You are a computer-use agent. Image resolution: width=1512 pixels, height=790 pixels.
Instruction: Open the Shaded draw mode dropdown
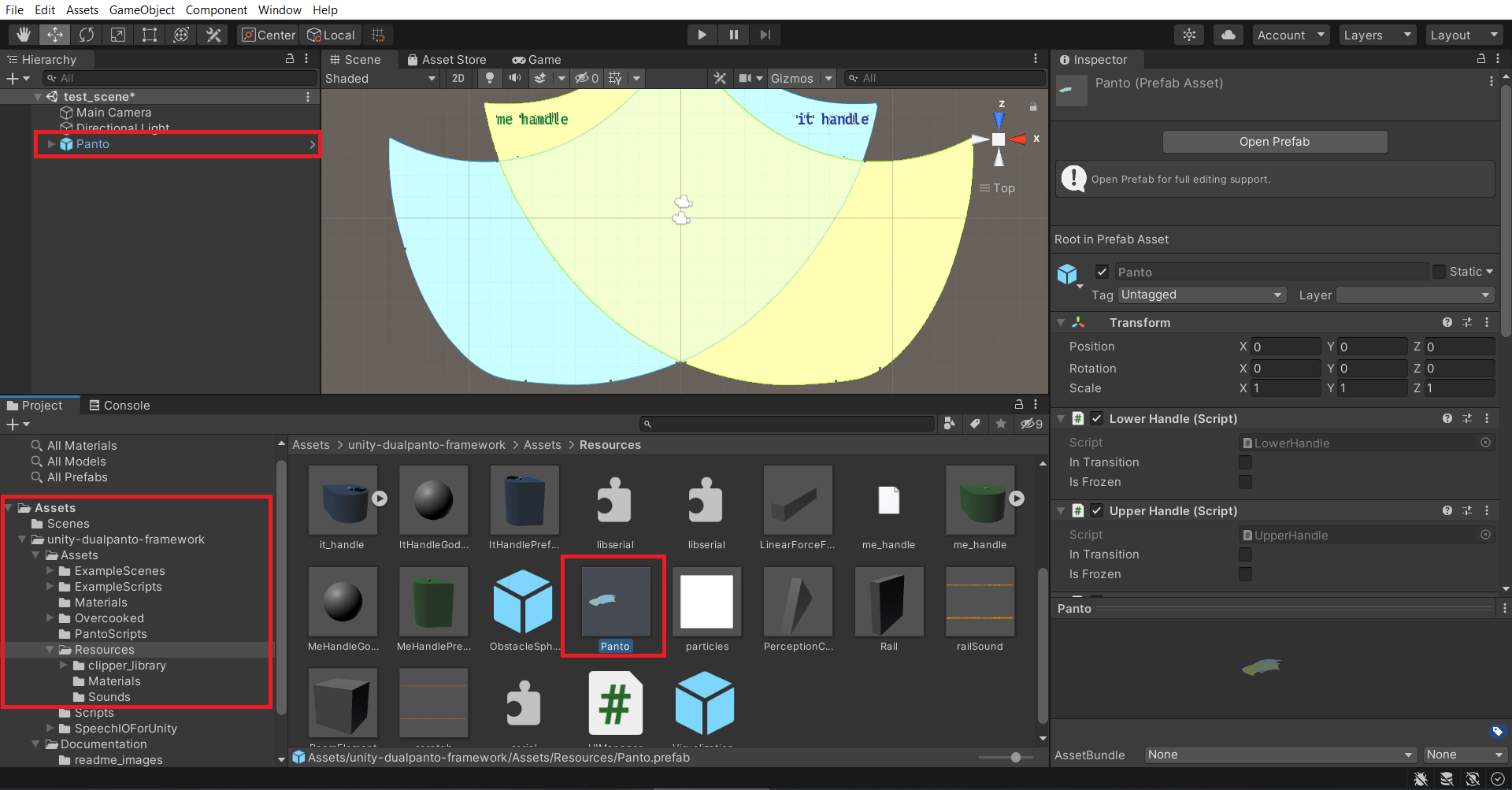click(381, 78)
